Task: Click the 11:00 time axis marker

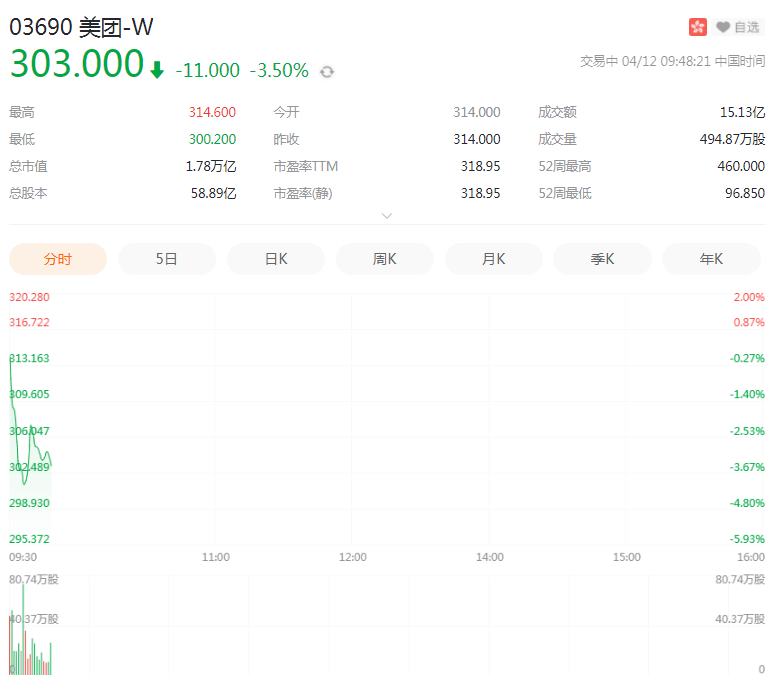Action: click(215, 557)
